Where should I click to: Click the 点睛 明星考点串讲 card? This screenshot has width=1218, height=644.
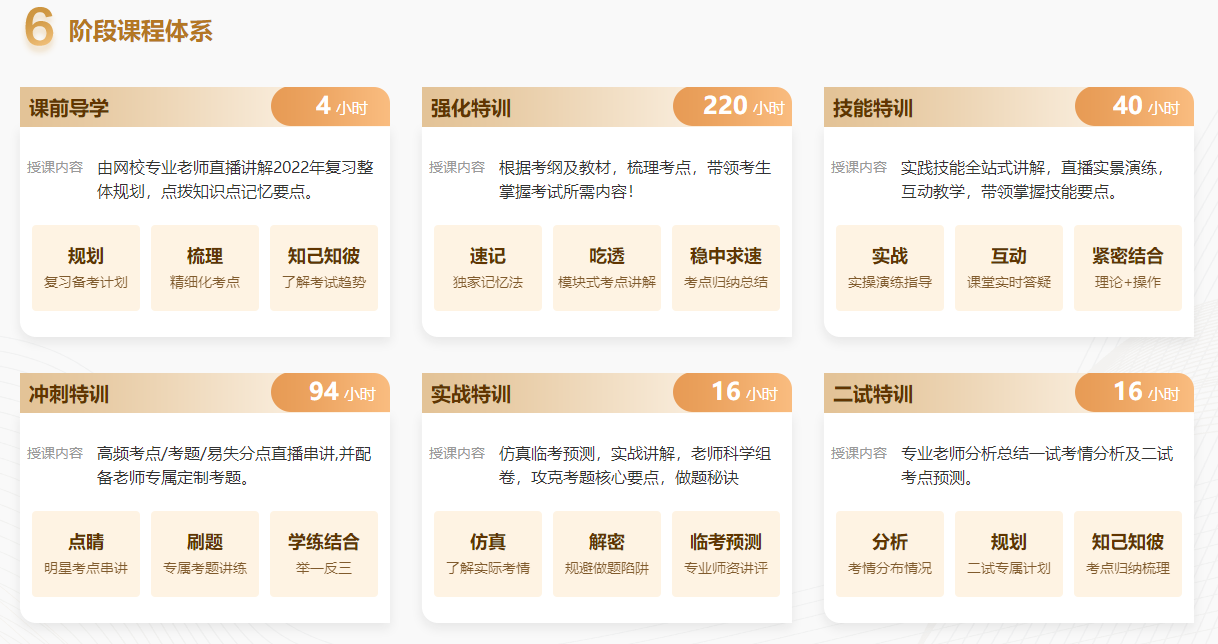click(85, 553)
